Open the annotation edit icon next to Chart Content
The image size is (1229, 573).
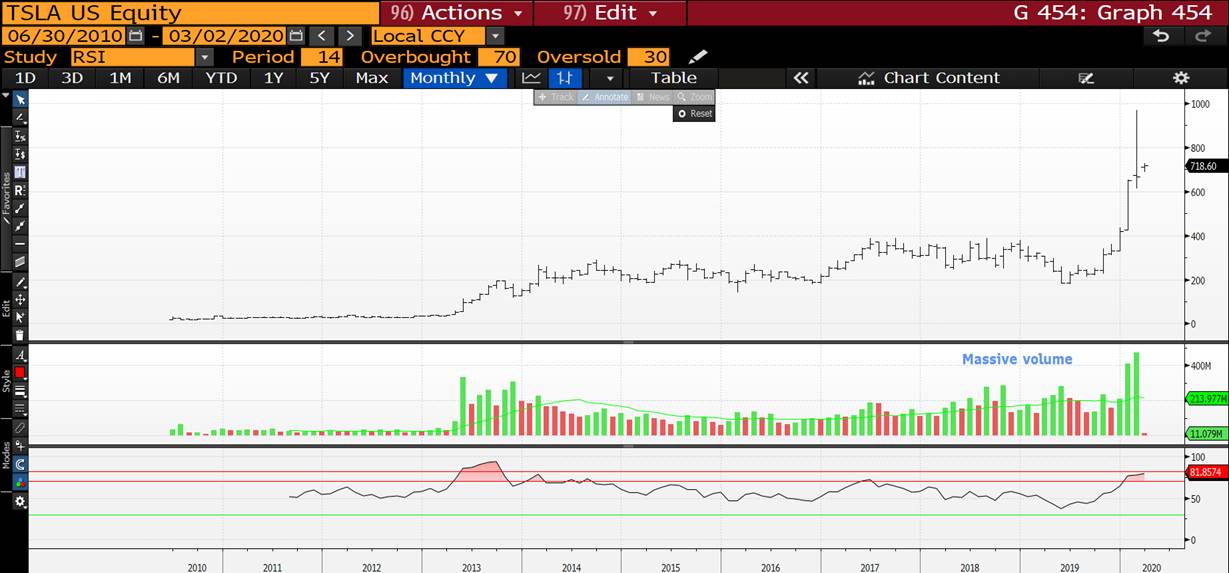tap(1086, 78)
